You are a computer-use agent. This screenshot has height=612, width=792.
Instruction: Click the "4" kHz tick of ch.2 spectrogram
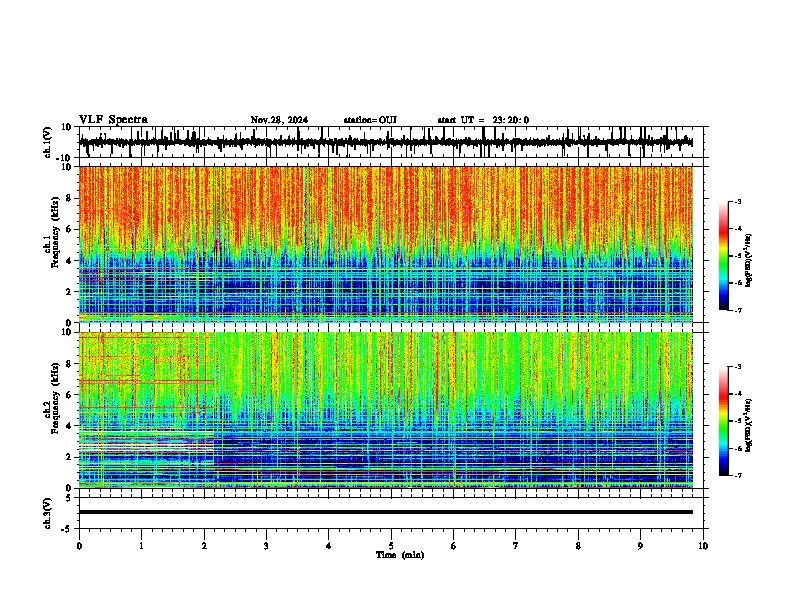tap(70, 426)
